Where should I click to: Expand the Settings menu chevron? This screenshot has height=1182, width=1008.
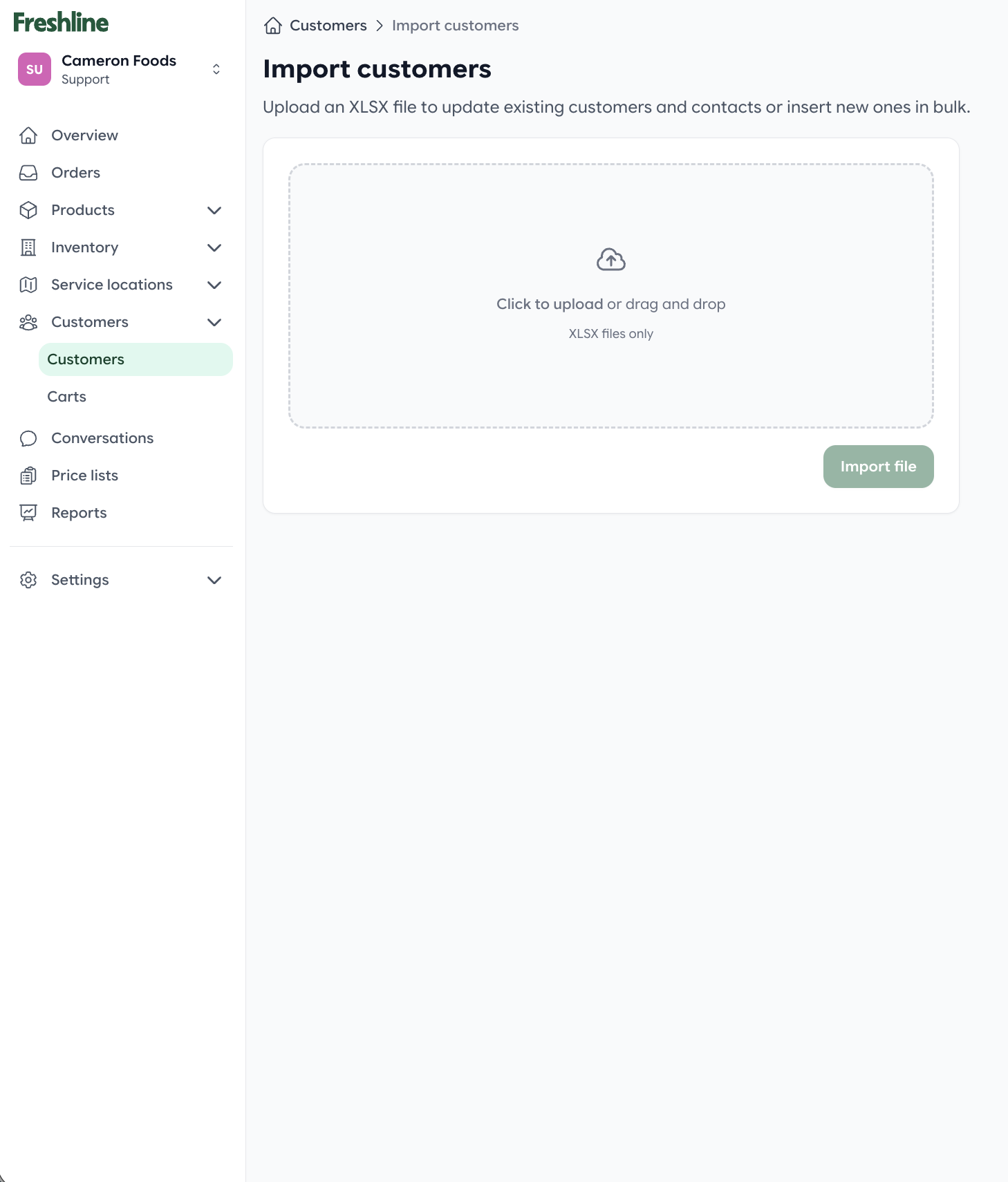click(214, 580)
